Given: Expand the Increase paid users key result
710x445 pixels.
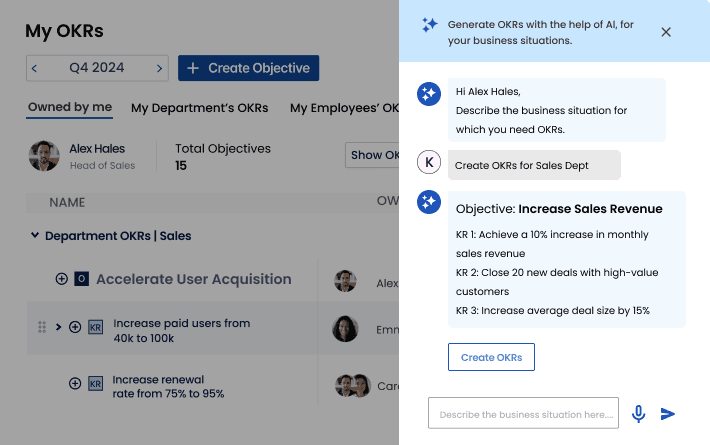Looking at the screenshot, I should point(58,327).
